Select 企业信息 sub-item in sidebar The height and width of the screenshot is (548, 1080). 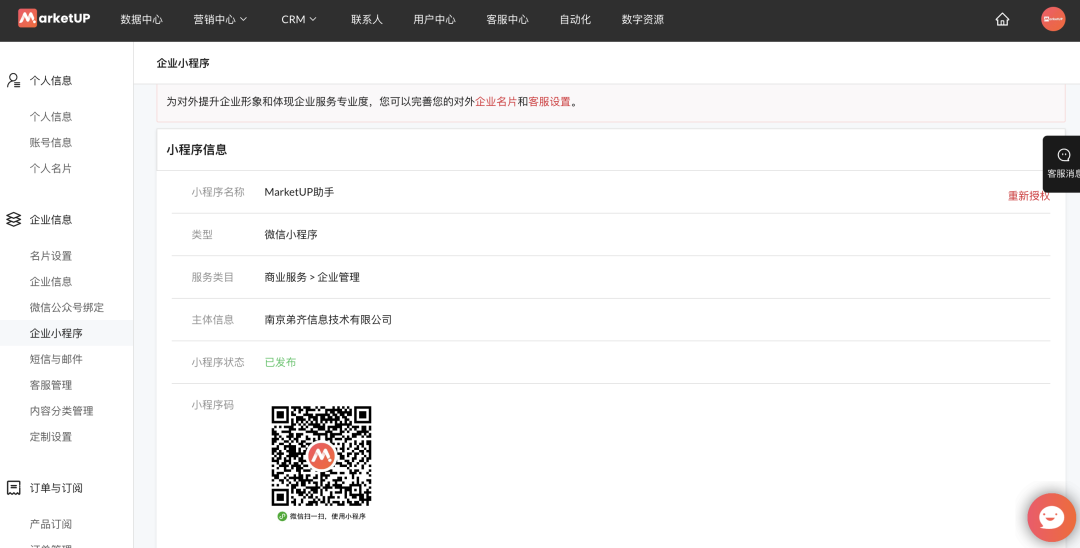[51, 282]
